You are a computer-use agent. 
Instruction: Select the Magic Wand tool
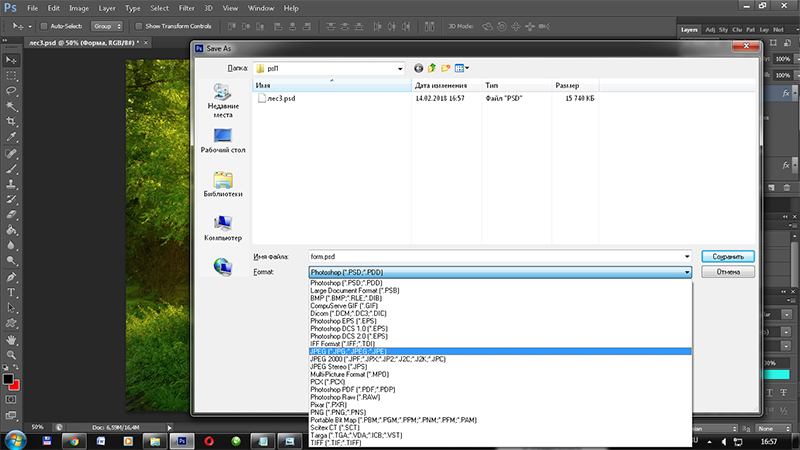11,106
